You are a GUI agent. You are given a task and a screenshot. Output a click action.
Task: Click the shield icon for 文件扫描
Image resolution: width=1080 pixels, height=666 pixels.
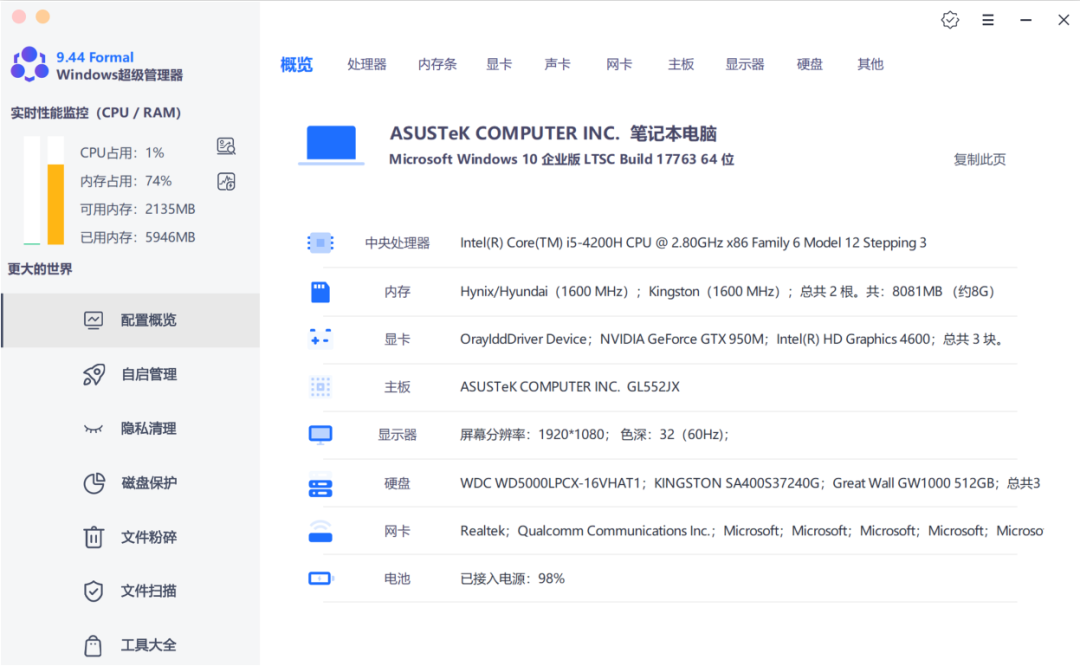94,591
